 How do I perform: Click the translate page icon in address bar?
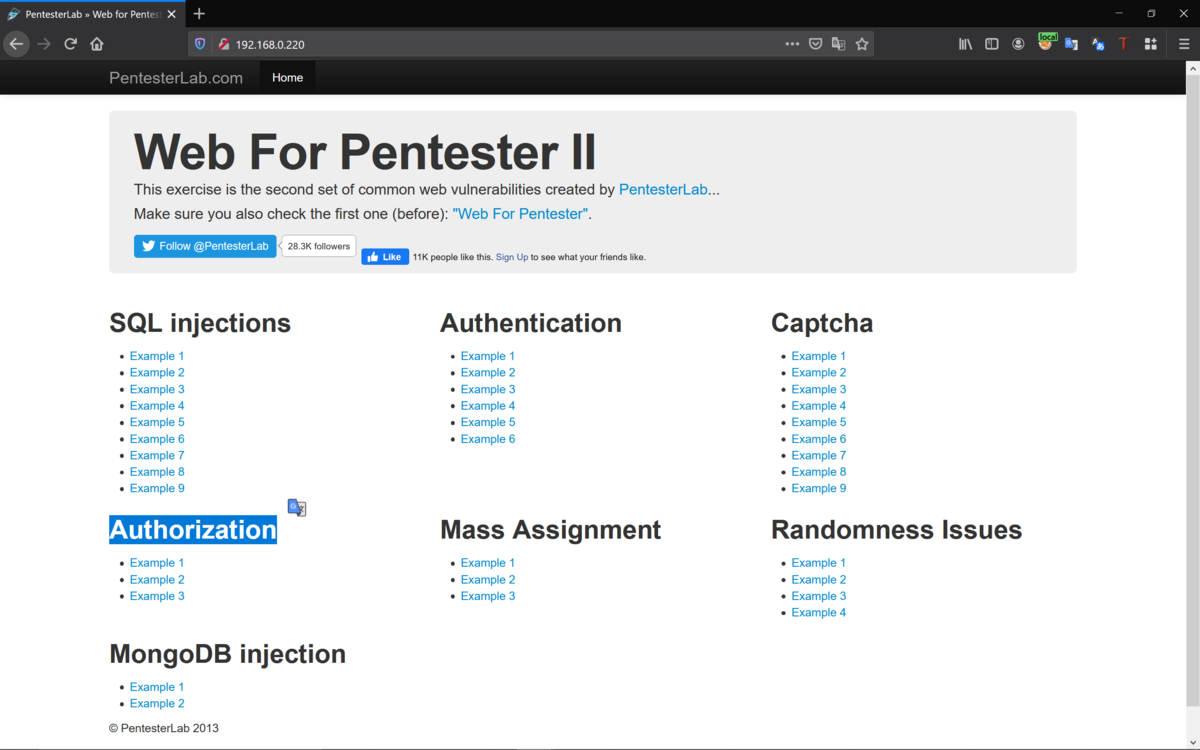(839, 44)
